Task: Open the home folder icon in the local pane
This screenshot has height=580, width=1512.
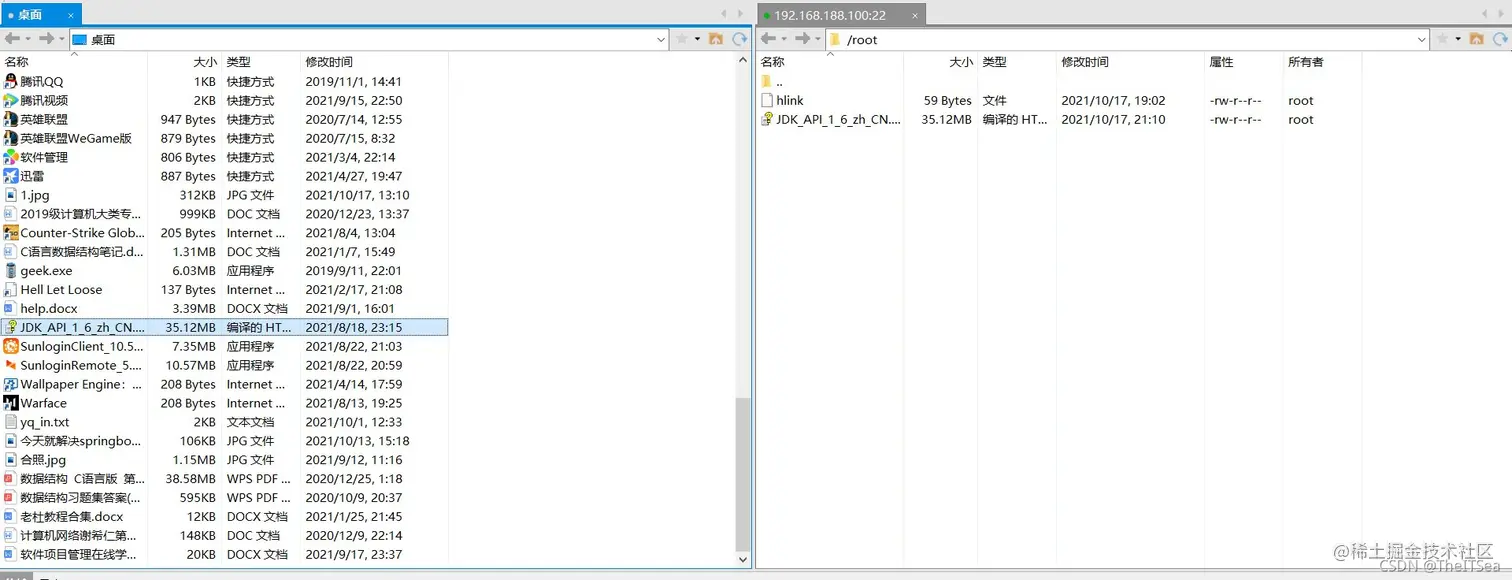Action: click(716, 39)
